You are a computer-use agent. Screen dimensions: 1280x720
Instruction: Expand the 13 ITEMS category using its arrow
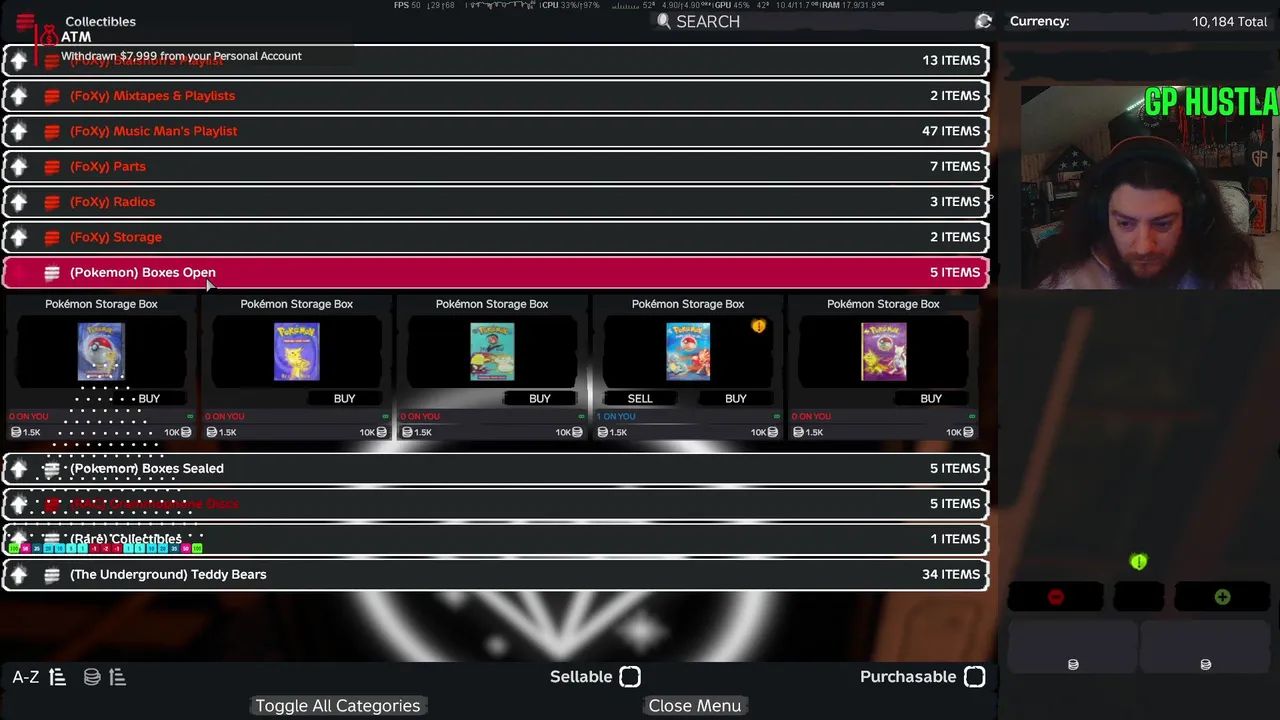19,61
